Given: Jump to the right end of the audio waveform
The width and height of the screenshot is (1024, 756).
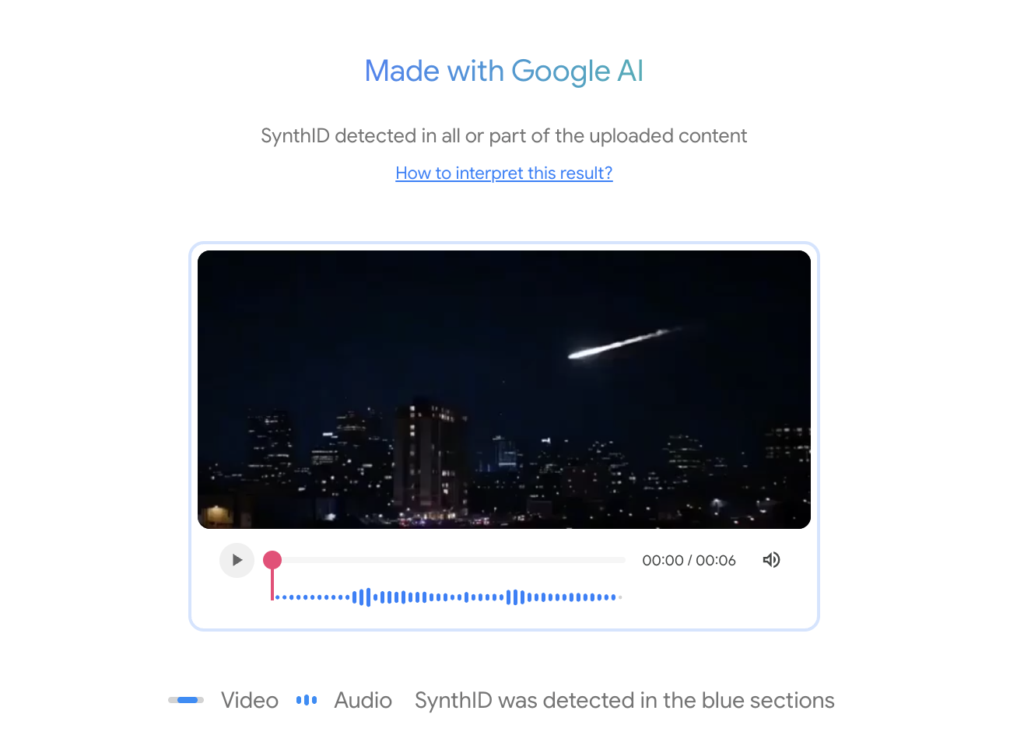Looking at the screenshot, I should pyautogui.click(x=618, y=597).
